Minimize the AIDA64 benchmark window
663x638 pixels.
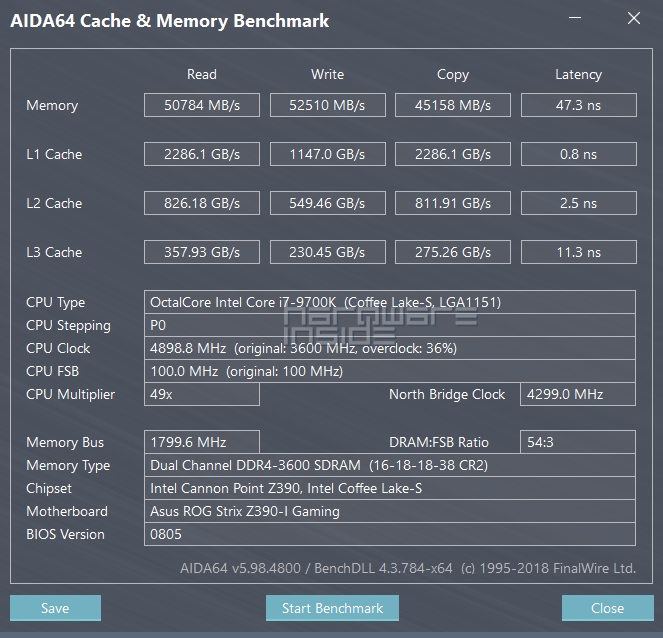coord(576,19)
